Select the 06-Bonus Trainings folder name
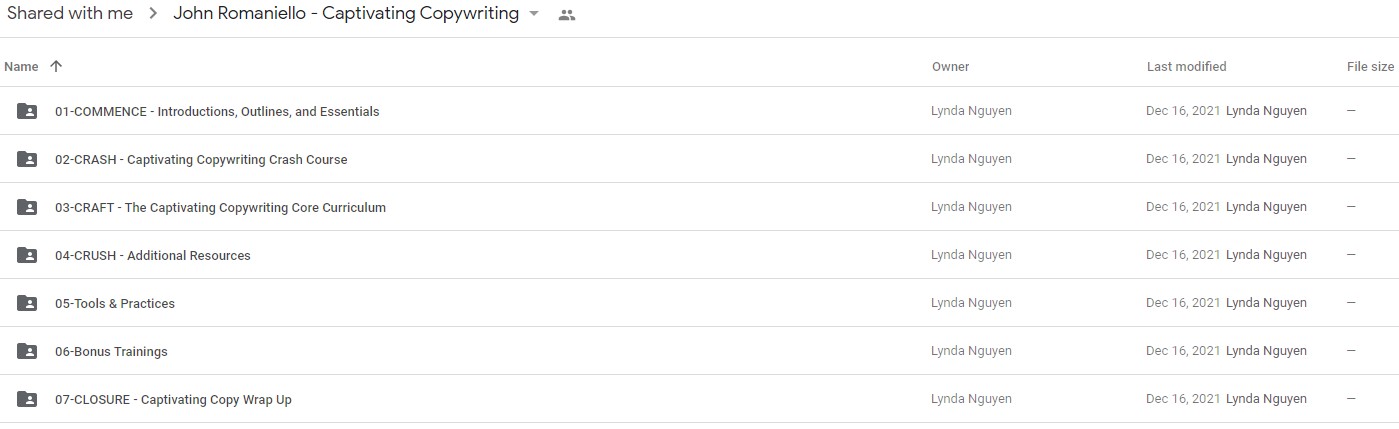Viewport: 1399px width, 429px height. coord(111,351)
